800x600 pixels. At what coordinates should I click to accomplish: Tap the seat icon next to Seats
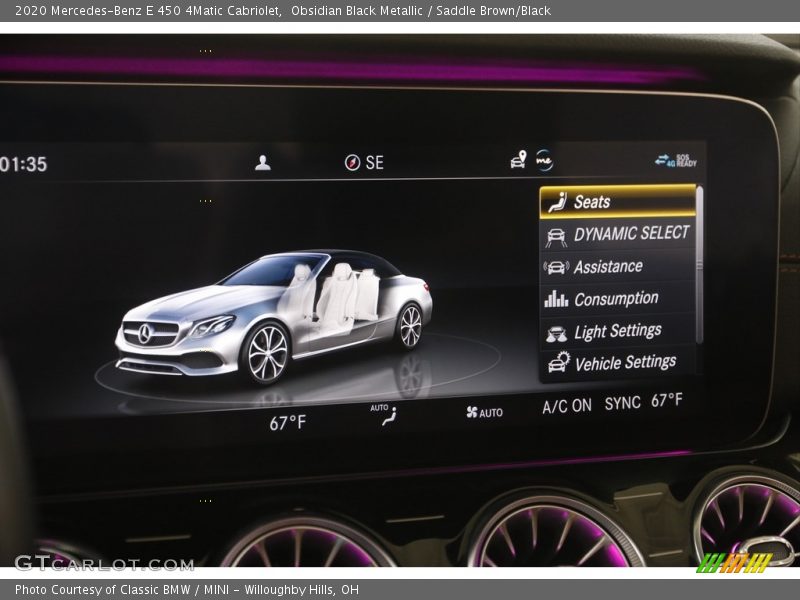[557, 203]
